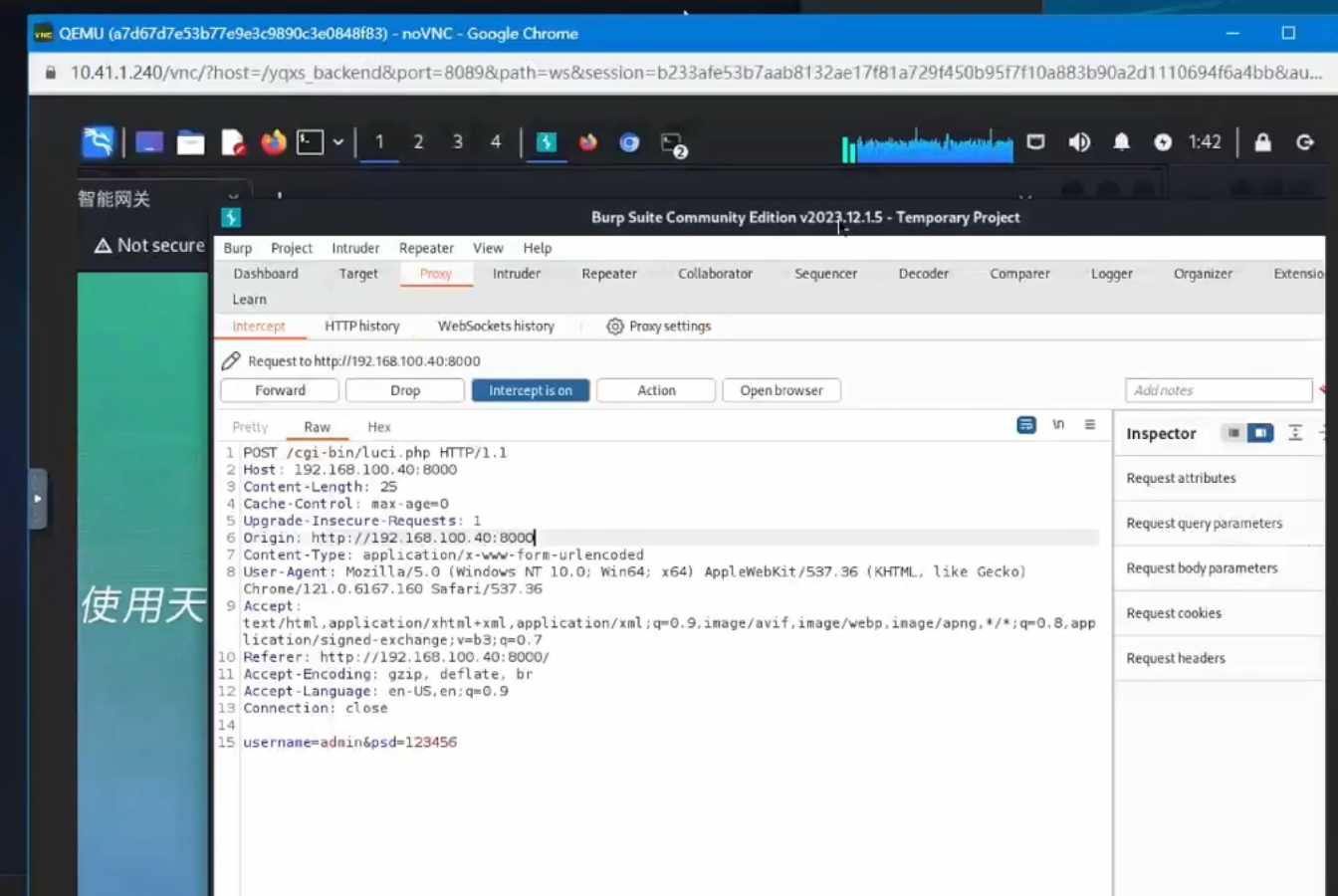Open the Collaborator tab
Image resolution: width=1338 pixels, height=896 pixels.
pos(715,274)
